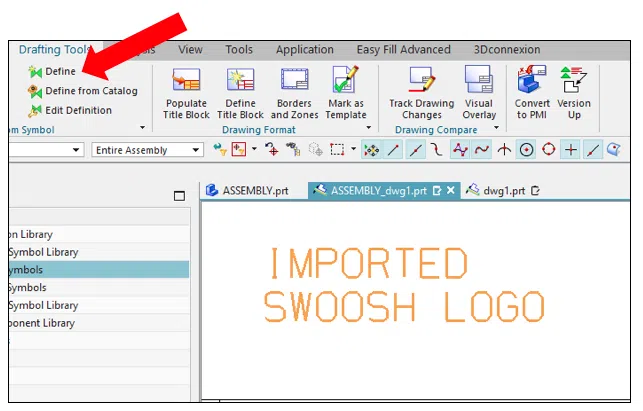Screen dimensions: 643x411
Task: Expand the Drawing Format group arrow
Action: tap(369, 128)
